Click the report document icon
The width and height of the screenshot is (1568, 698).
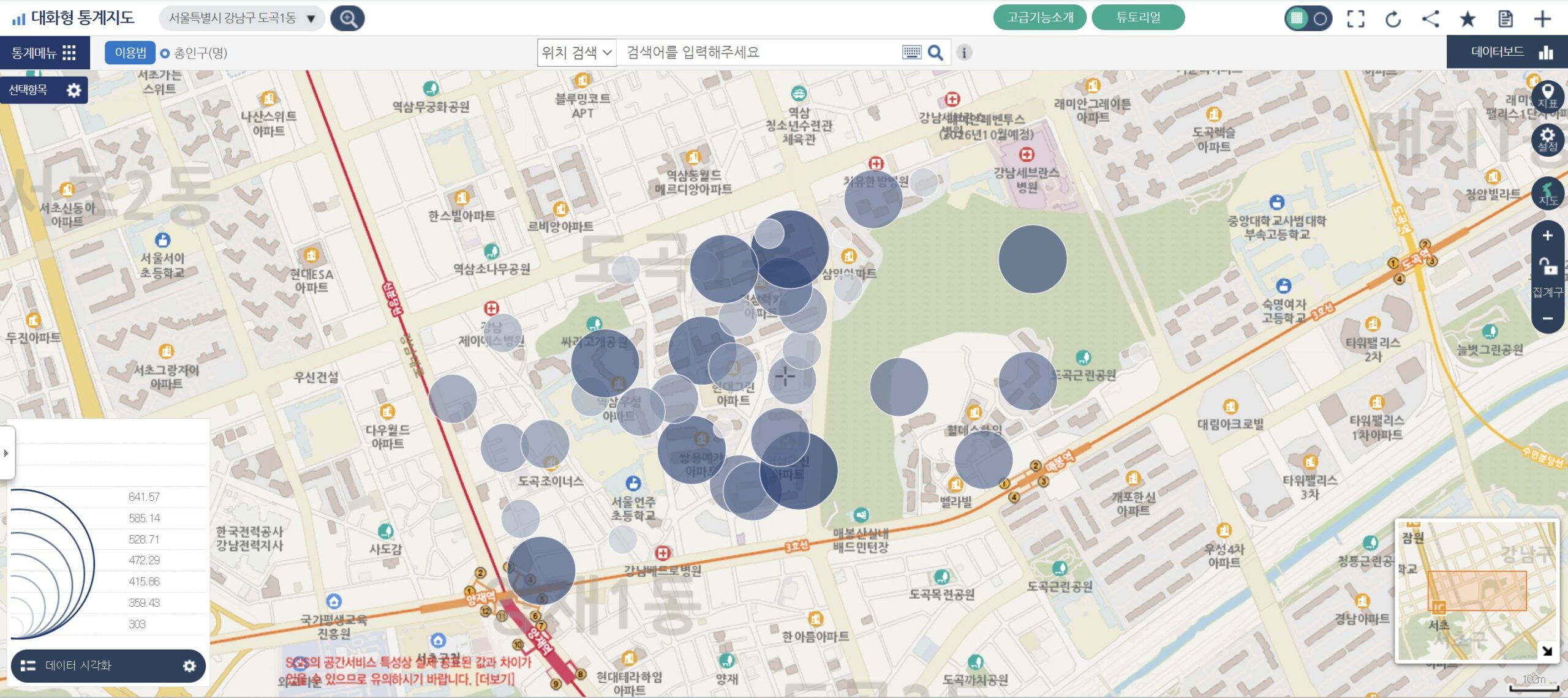pyautogui.click(x=1505, y=19)
